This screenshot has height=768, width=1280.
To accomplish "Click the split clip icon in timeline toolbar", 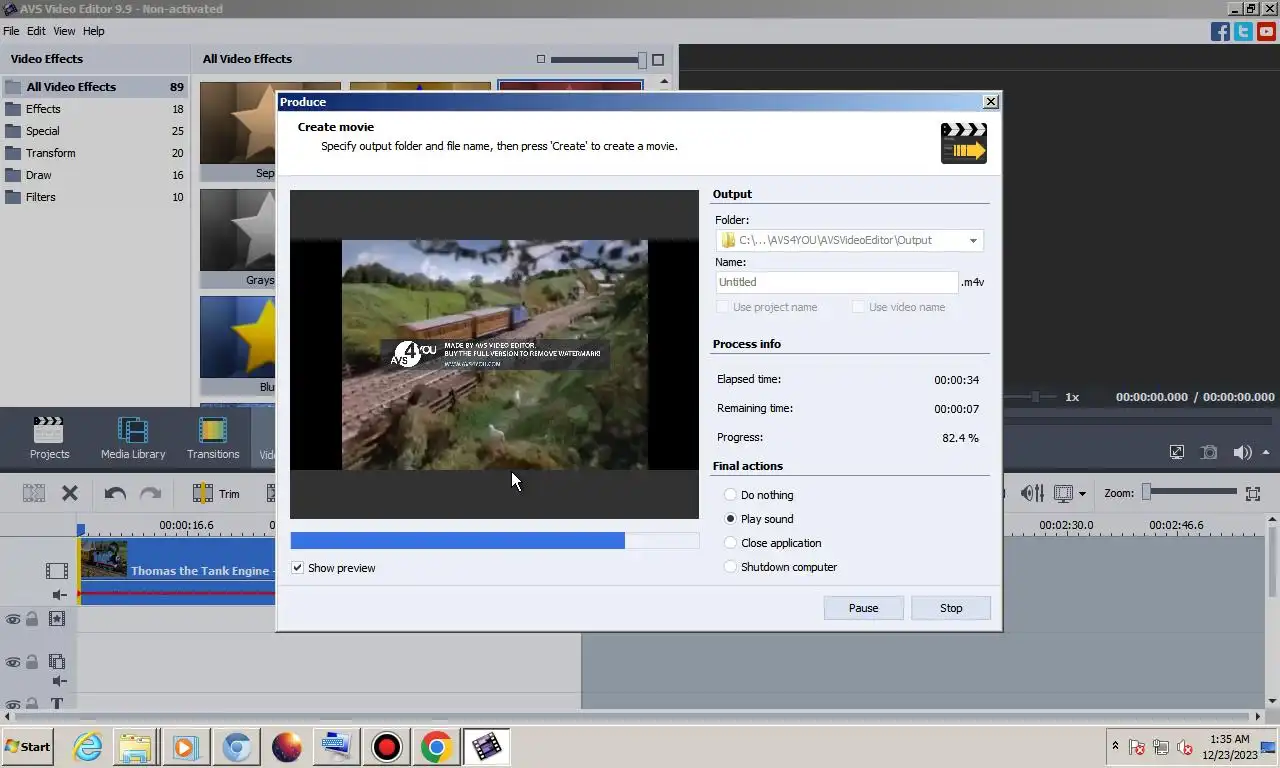I will (271, 493).
